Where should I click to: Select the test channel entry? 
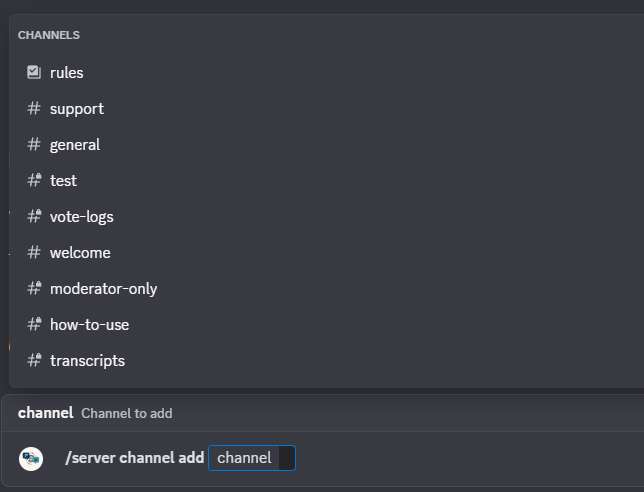(63, 180)
